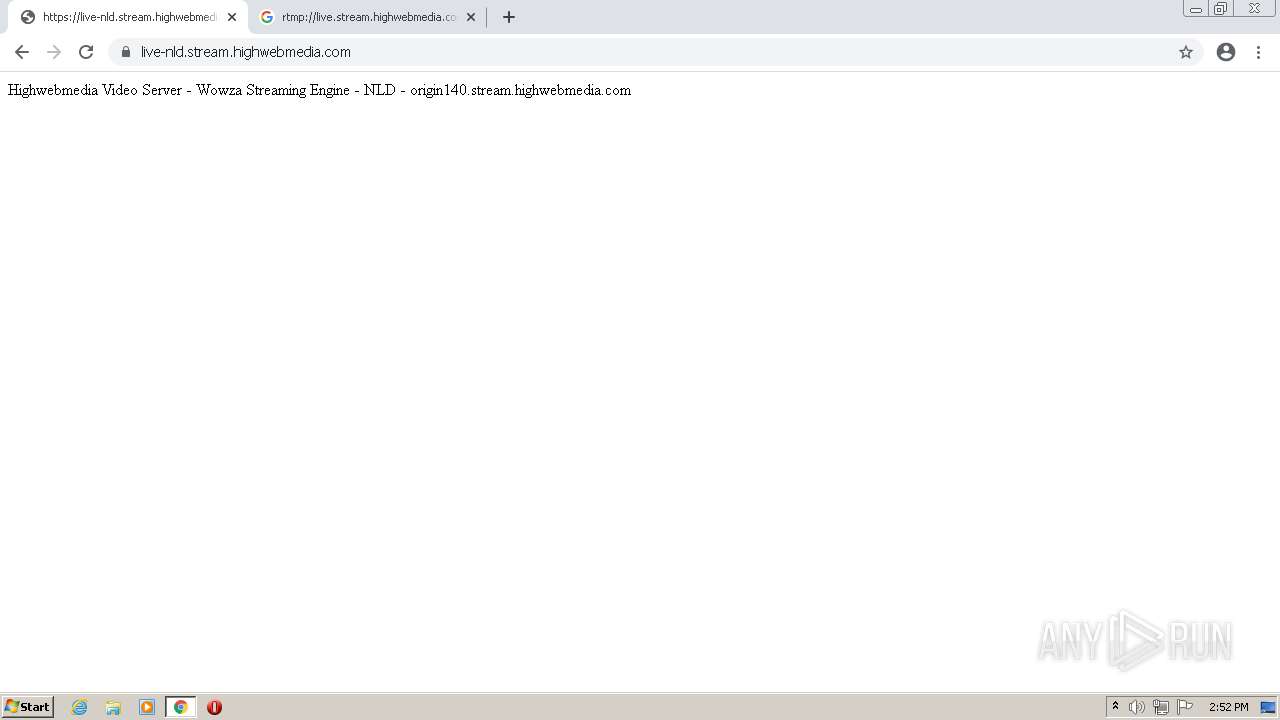Close the Chrome window

click(x=1254, y=9)
